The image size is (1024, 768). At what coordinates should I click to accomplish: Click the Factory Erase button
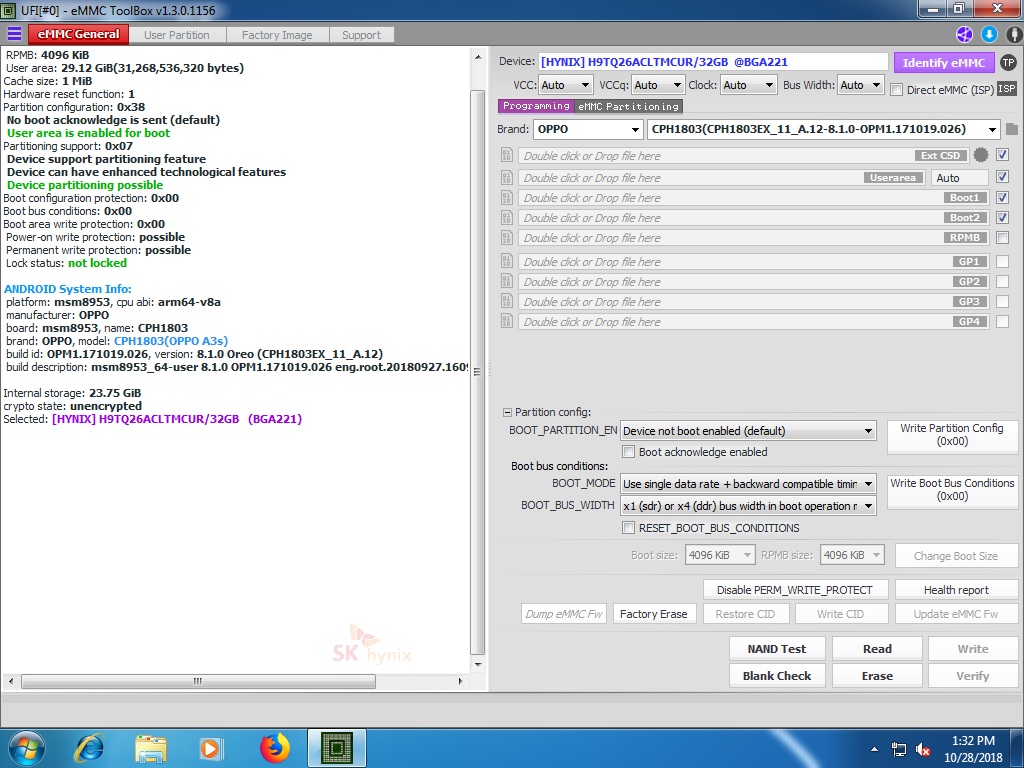click(654, 614)
